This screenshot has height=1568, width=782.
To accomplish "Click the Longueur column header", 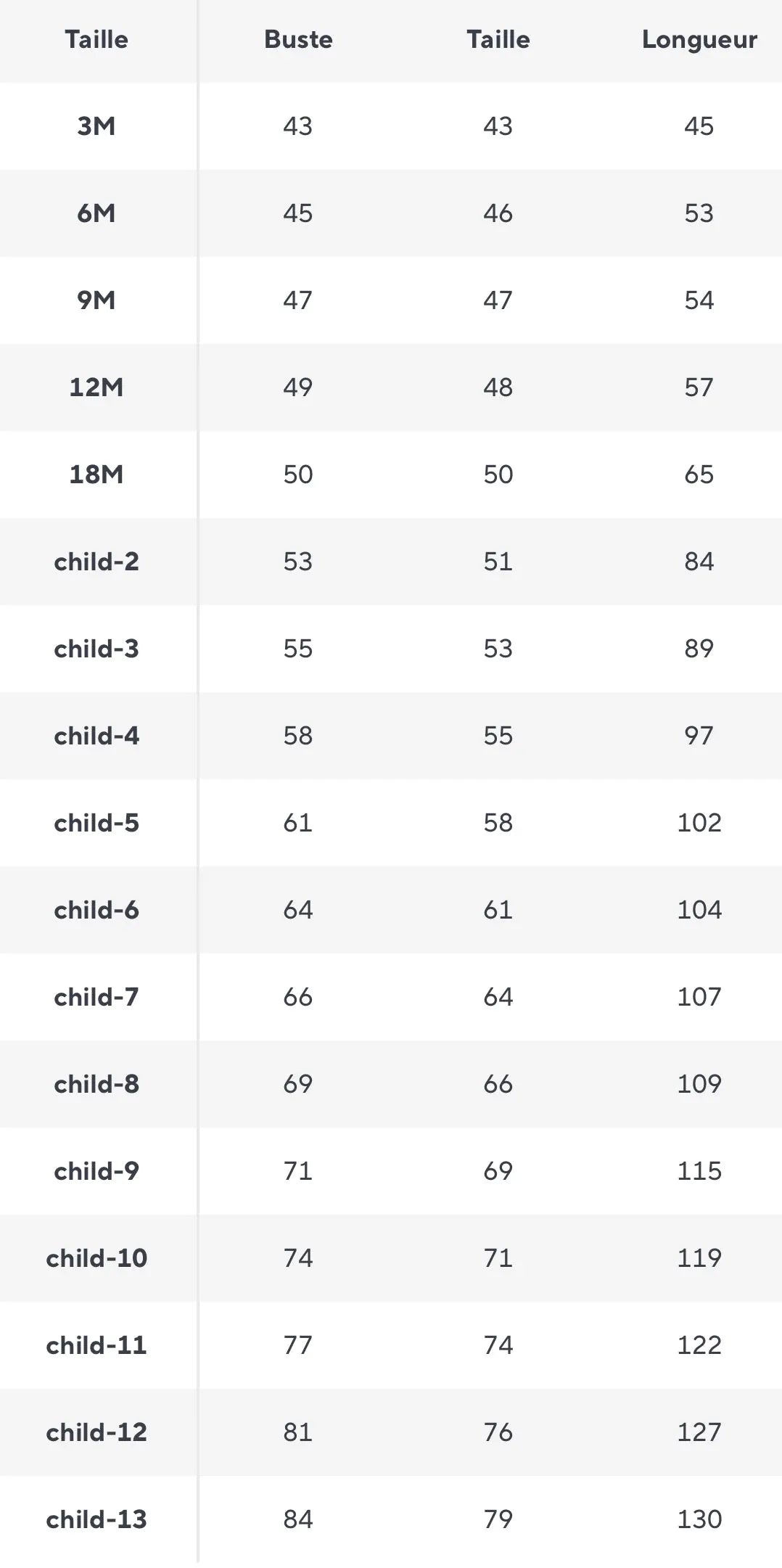I will (x=699, y=39).
